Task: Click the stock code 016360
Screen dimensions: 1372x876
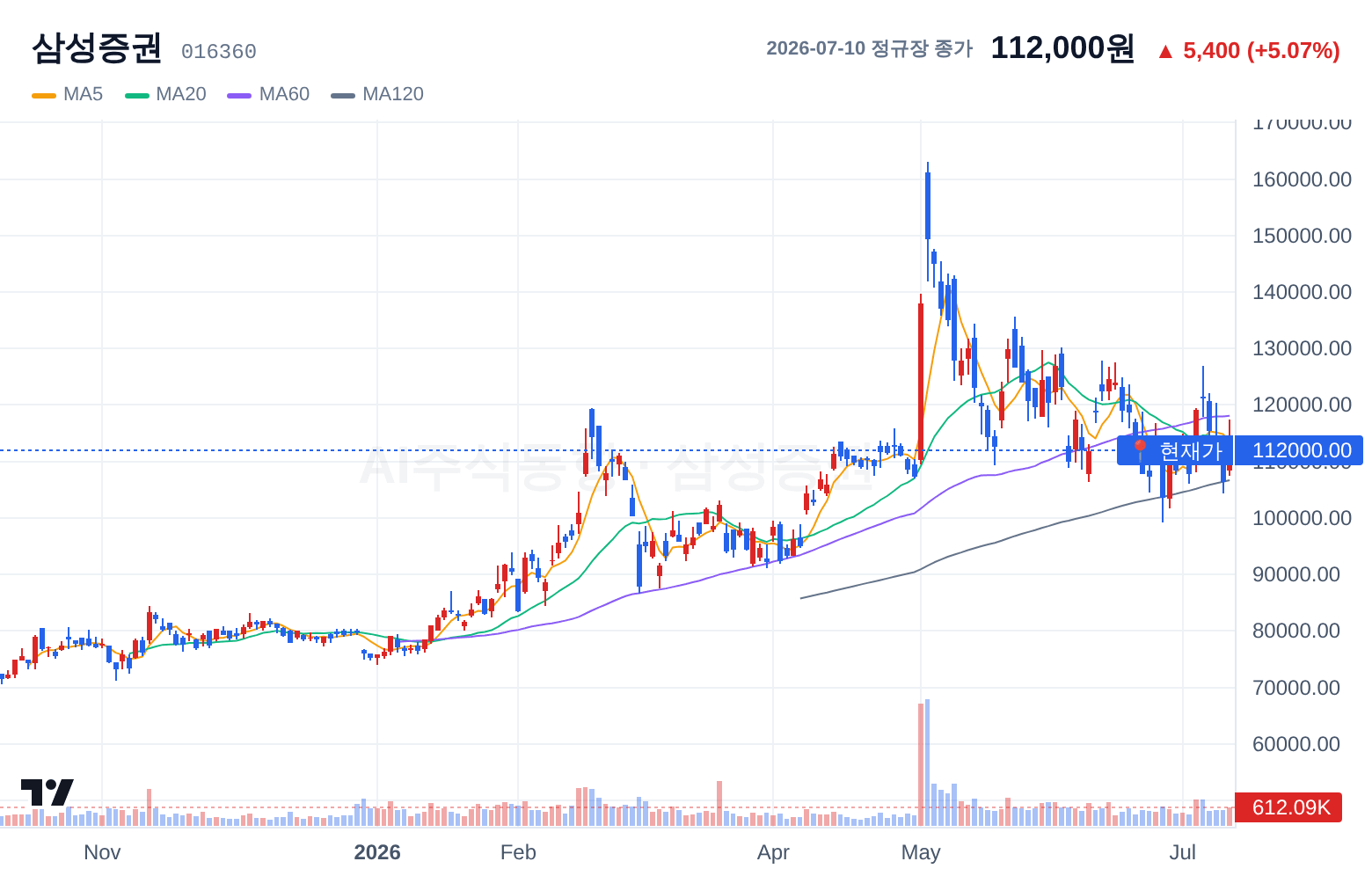Action: tap(219, 52)
